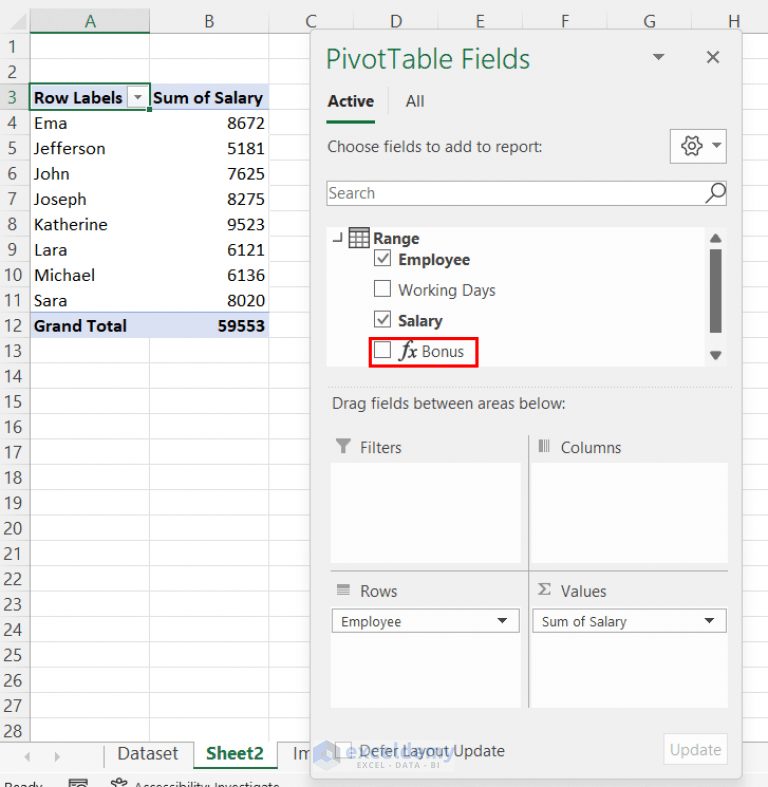This screenshot has height=787, width=768.
Task: Select column B header
Action: click(209, 21)
